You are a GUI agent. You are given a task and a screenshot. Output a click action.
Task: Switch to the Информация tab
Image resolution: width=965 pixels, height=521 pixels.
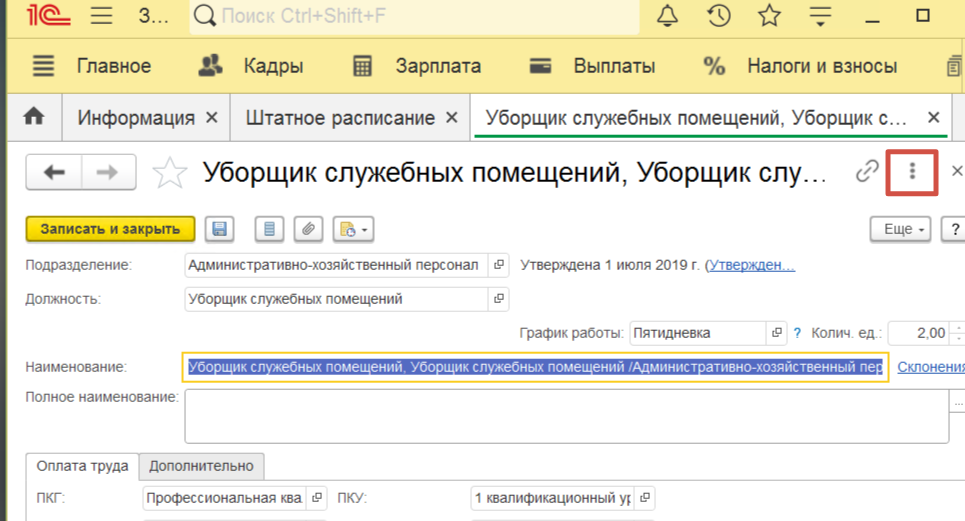tap(136, 117)
